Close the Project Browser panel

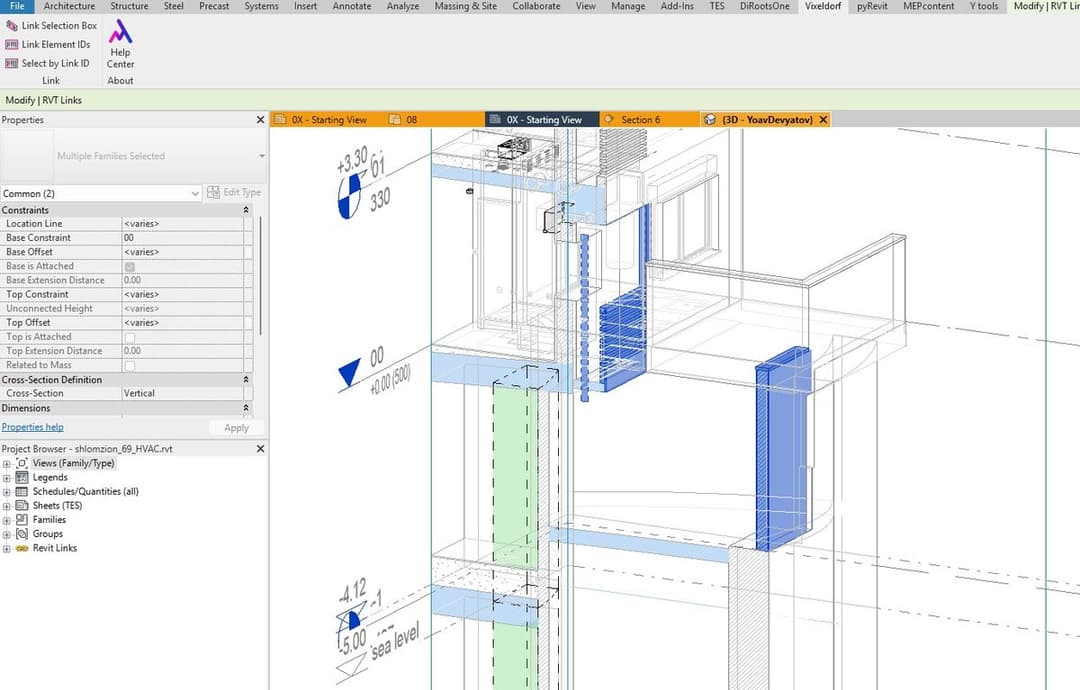click(260, 448)
